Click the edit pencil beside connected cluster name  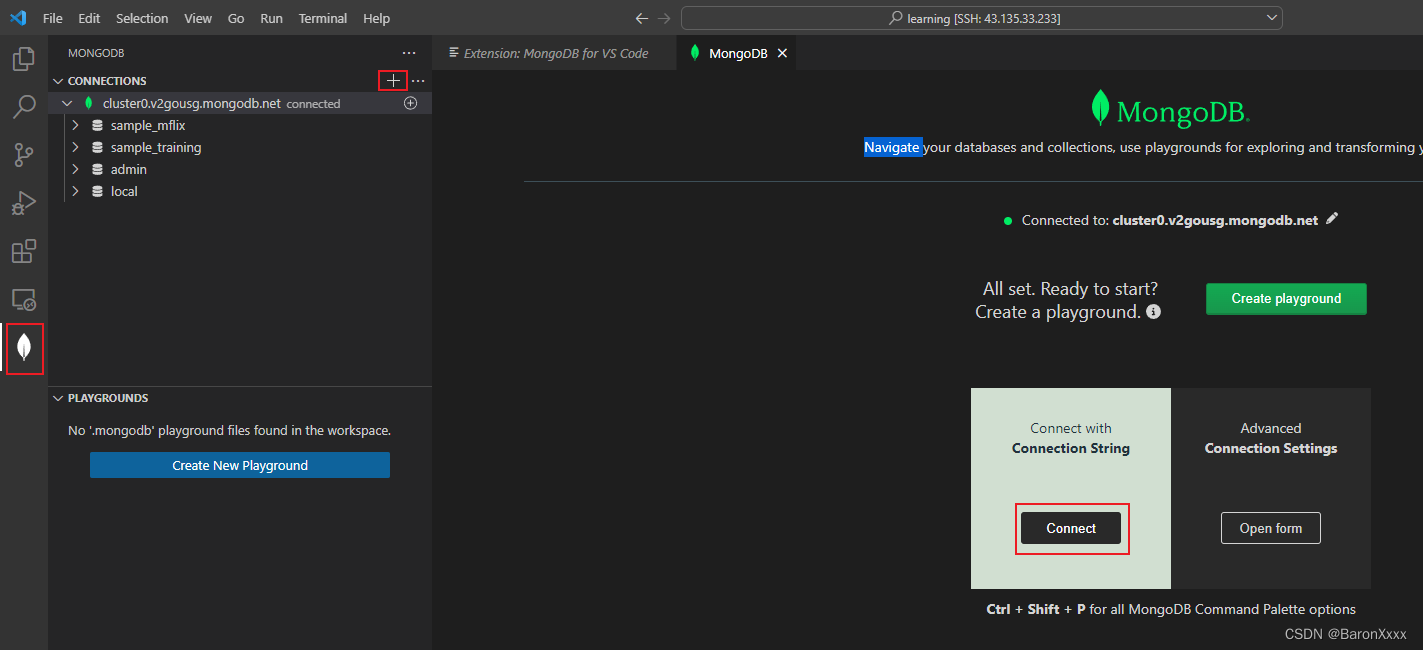tap(1331, 219)
